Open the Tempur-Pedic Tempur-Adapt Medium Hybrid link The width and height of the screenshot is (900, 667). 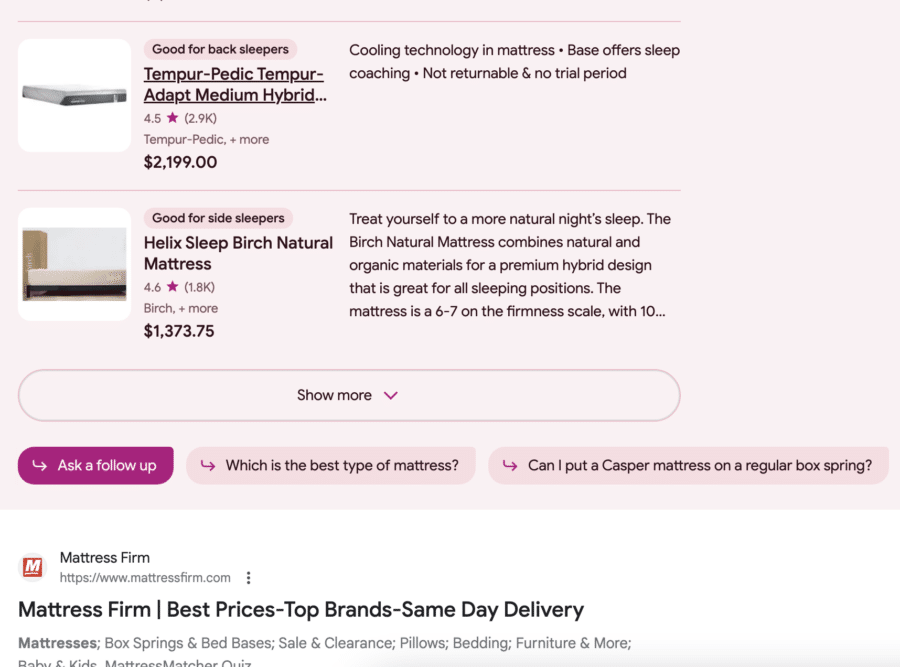pos(235,84)
